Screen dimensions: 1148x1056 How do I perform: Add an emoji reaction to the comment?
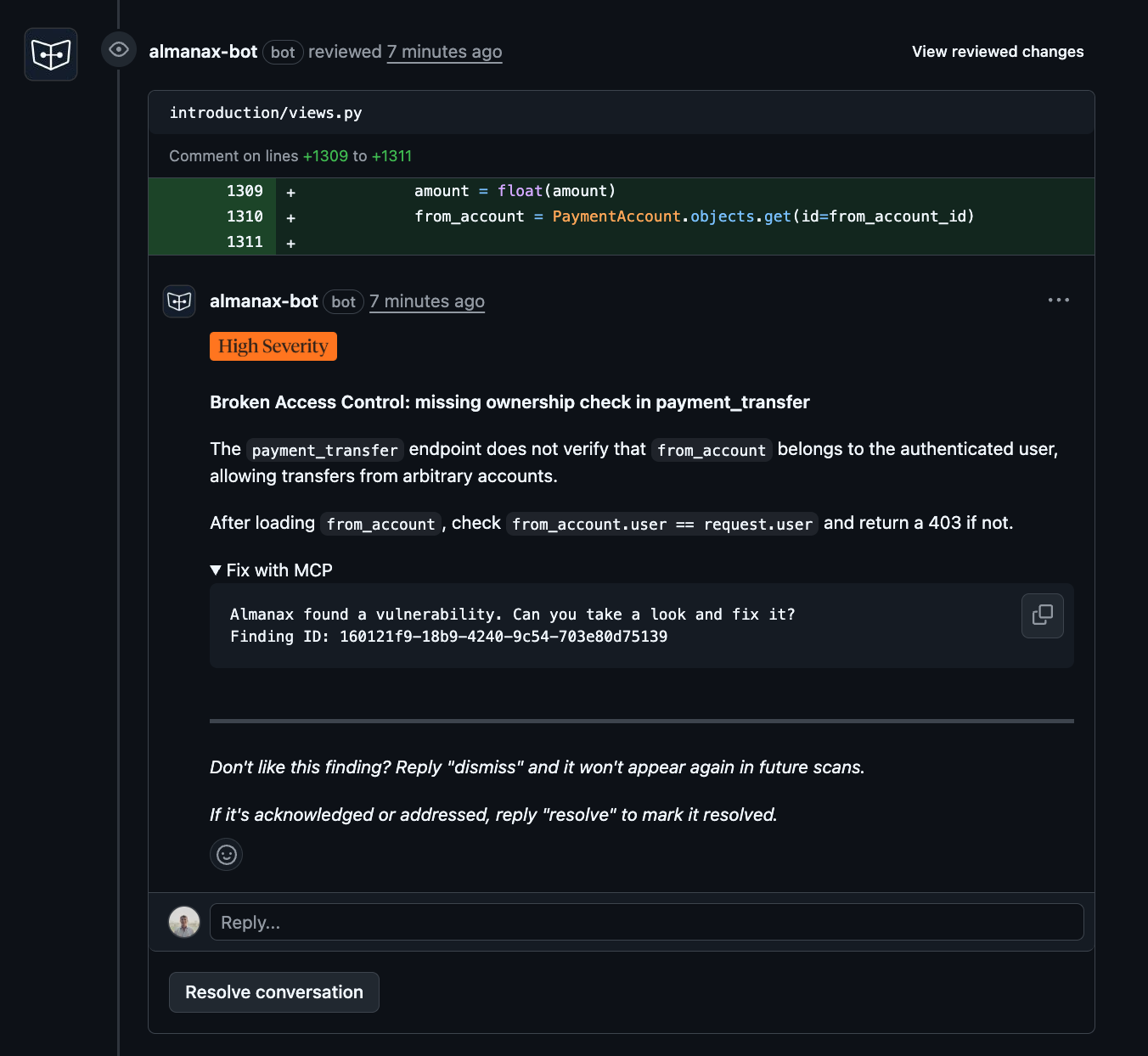pos(227,855)
